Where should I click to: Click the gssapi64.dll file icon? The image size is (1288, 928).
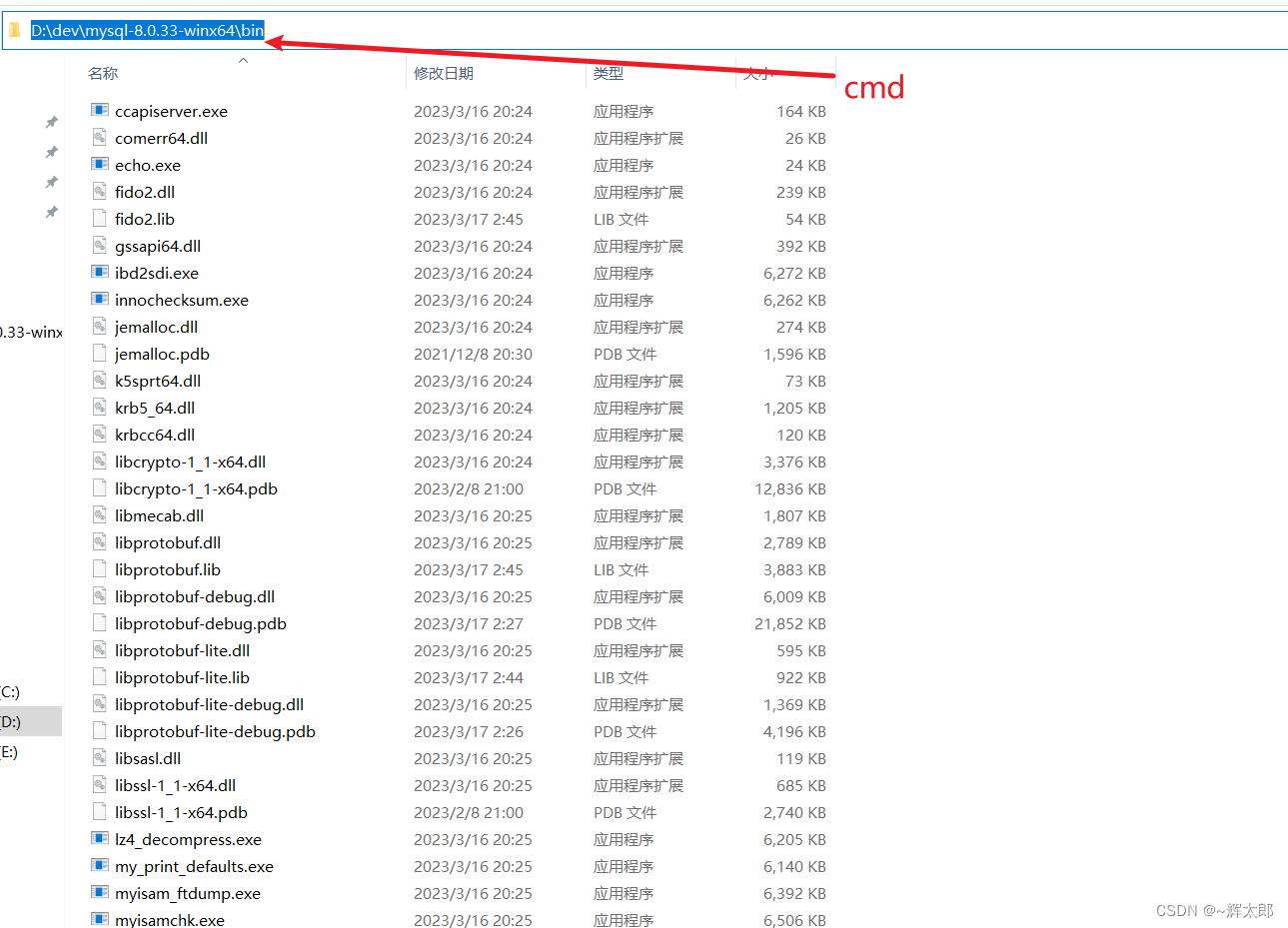pyautogui.click(x=100, y=245)
